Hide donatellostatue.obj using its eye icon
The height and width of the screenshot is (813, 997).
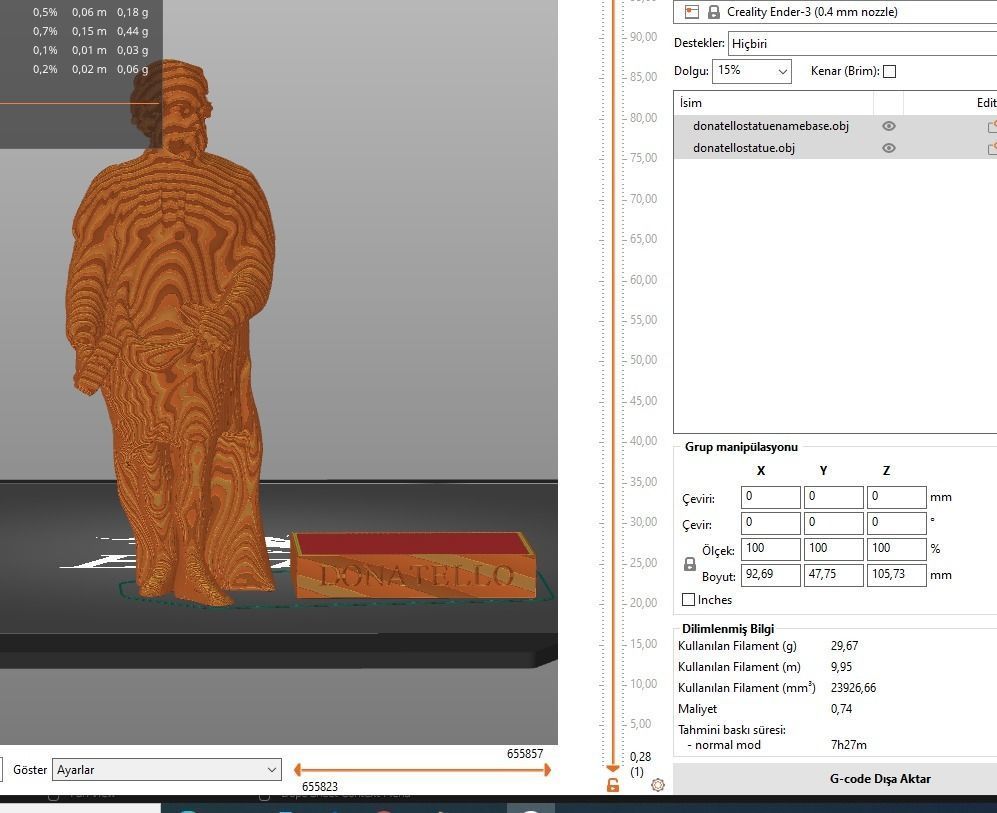(889, 148)
